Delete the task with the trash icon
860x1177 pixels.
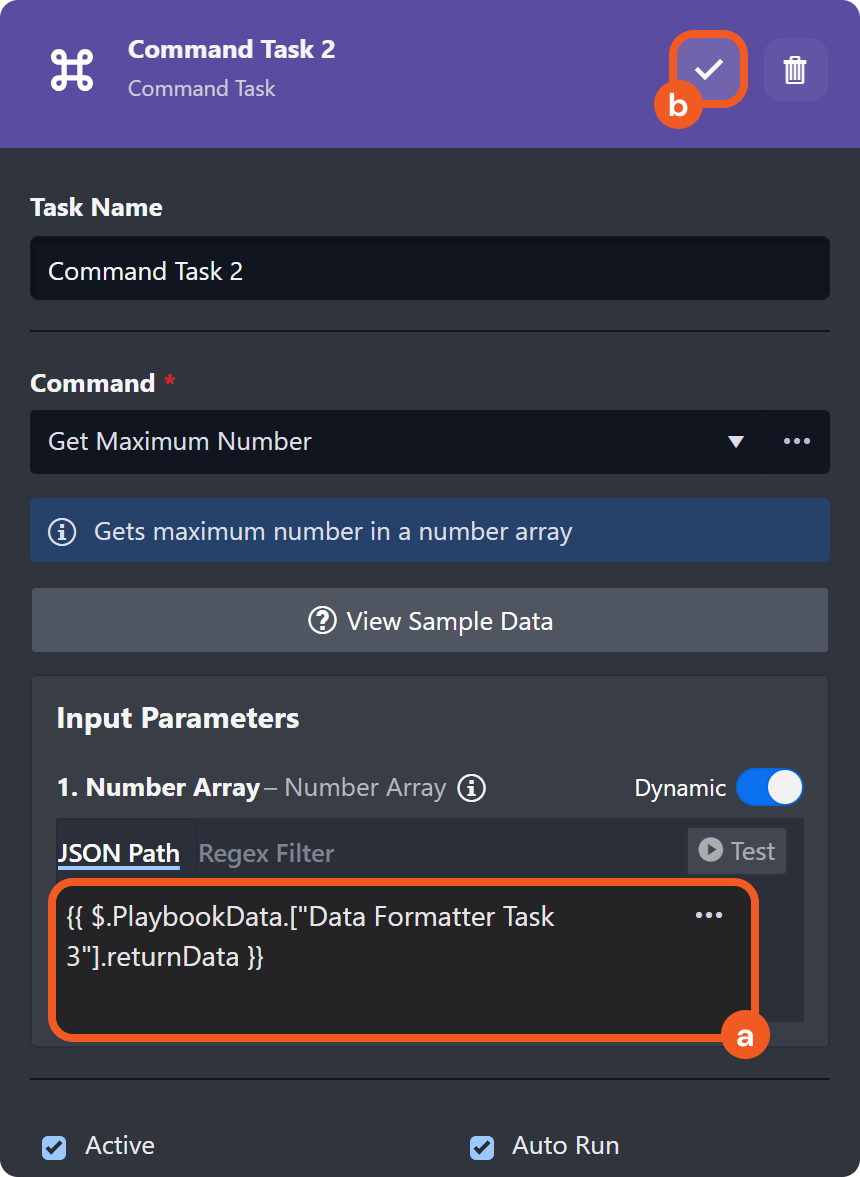(x=795, y=70)
